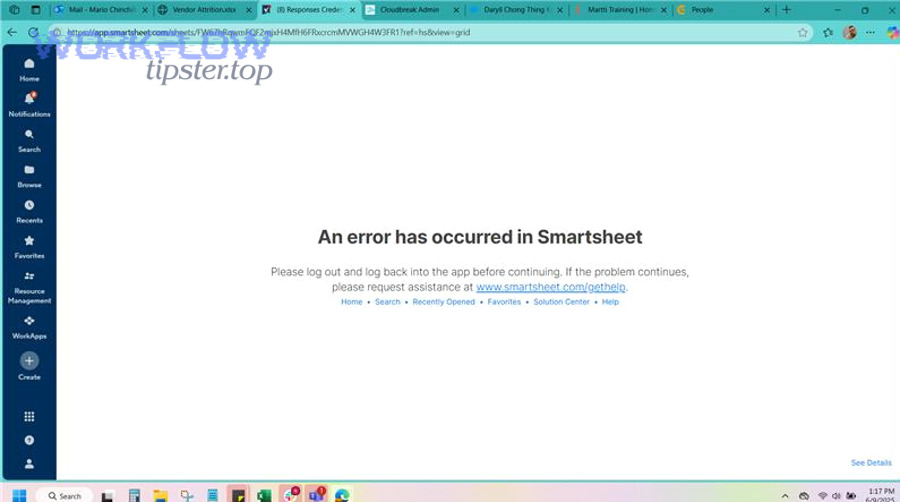Open browser settings ellipsis menu

[x=871, y=33]
